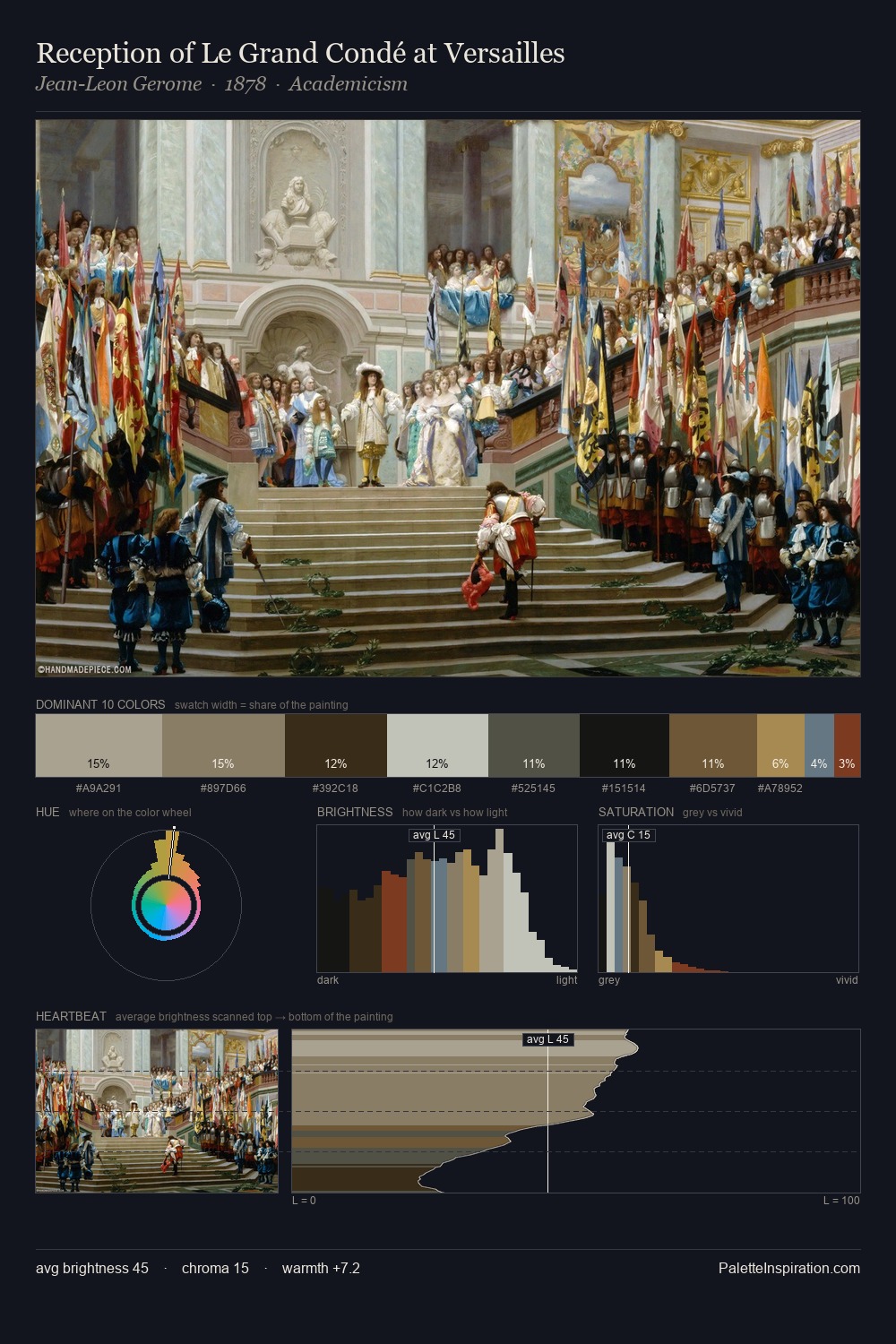Click the 'DOMINANT 10 COLORS' heading
Viewport: 896px width, 1344px height.
pyautogui.click(x=100, y=704)
